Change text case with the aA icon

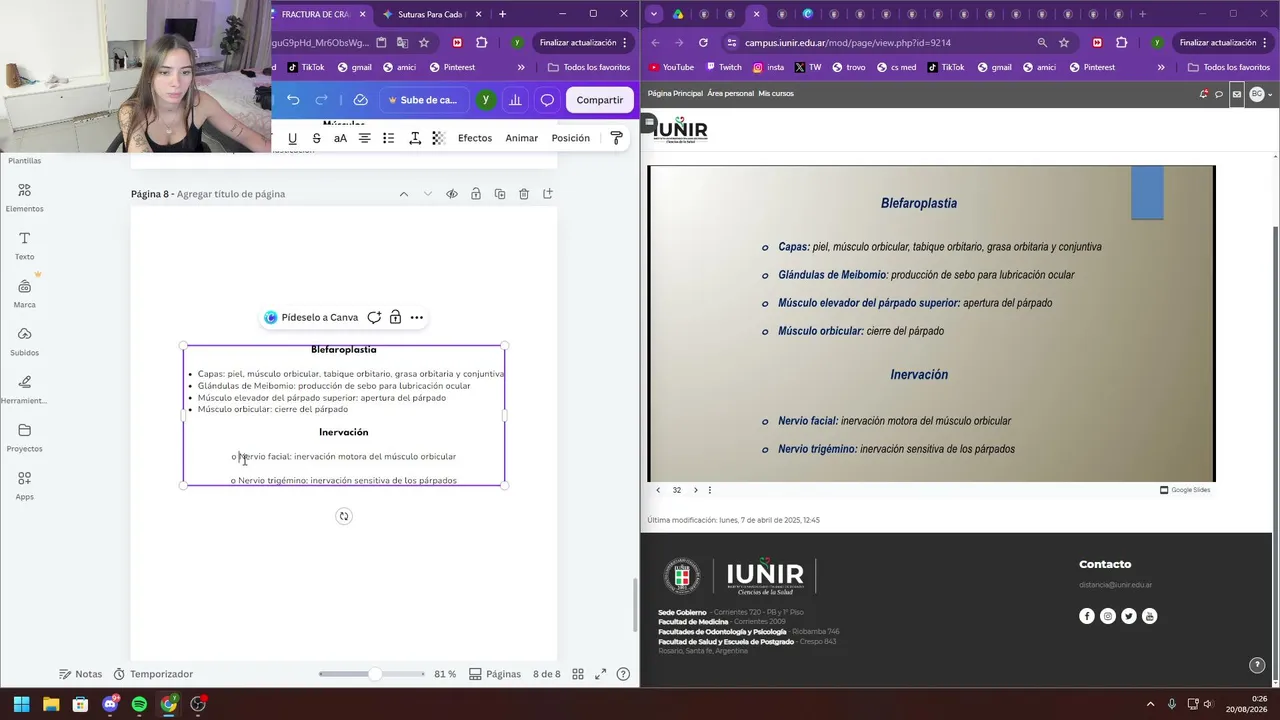(340, 138)
